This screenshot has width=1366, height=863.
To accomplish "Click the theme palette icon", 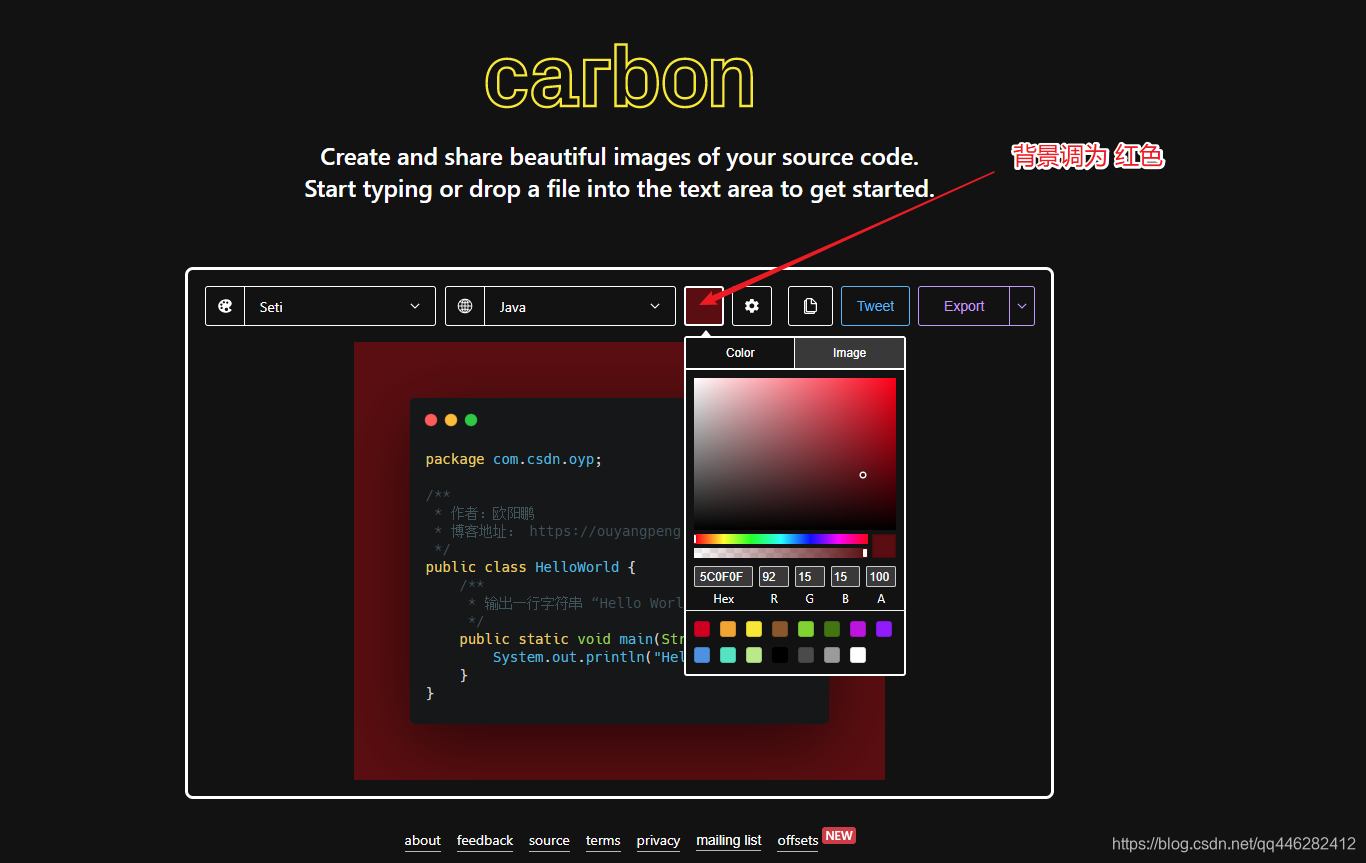I will [225, 306].
